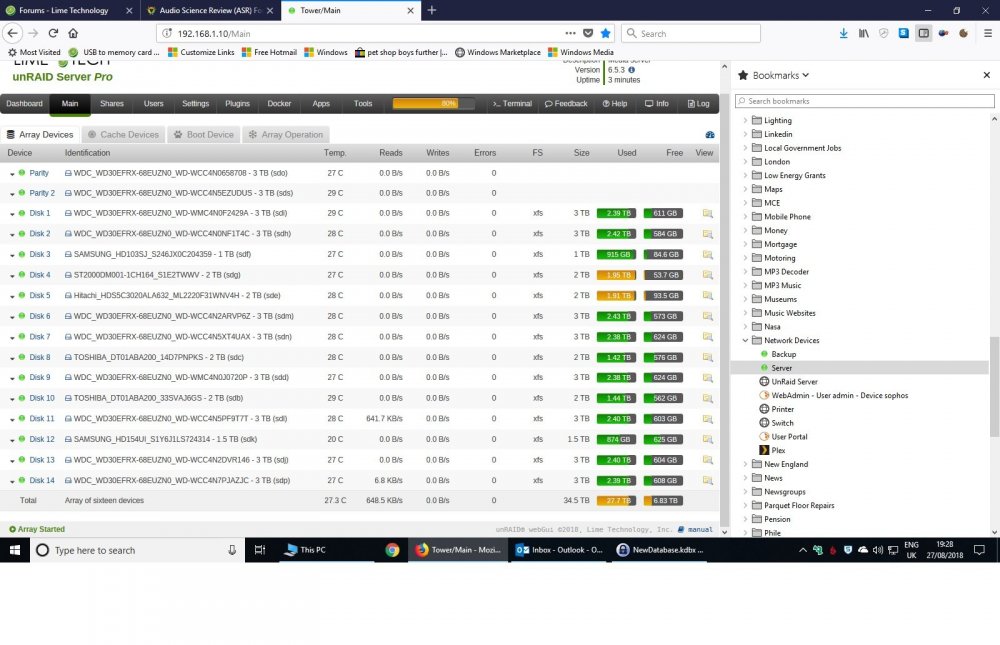Screen dimensions: 1000x645
Task: Open the Terminal in the unRAID menu bar
Action: [511, 103]
